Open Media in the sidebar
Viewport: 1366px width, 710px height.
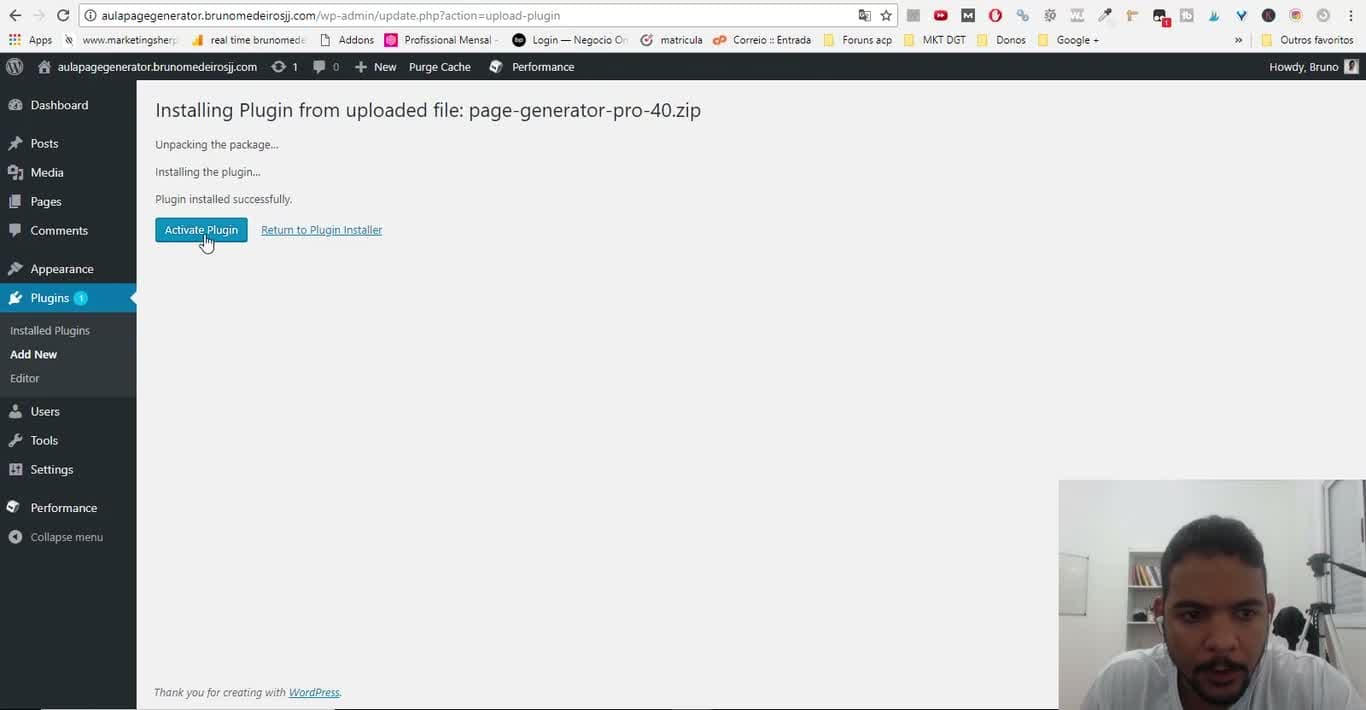[68, 173]
